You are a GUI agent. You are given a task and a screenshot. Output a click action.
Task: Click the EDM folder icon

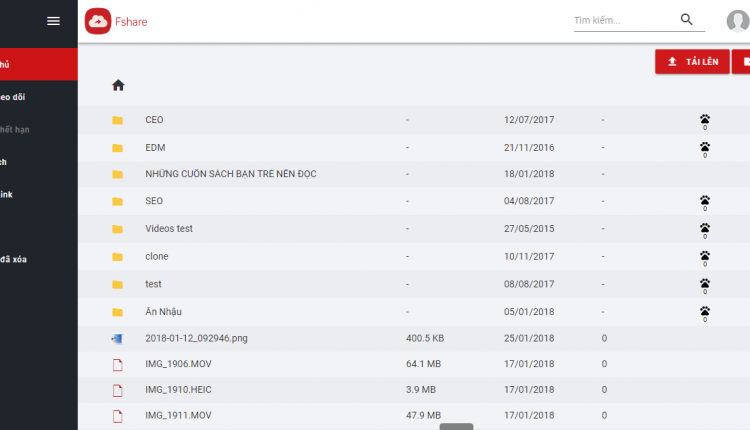click(x=118, y=148)
